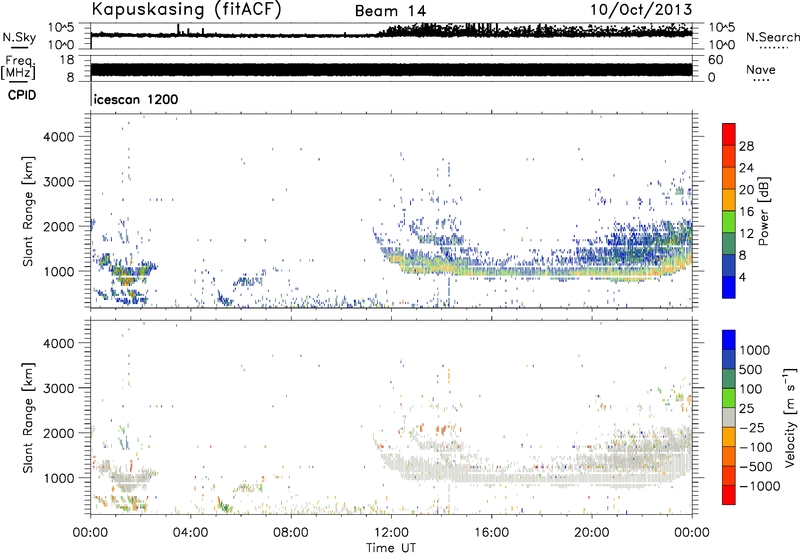Image resolution: width=800 pixels, height=554 pixels.
Task: Click the 'Nave' legend label
Action: tap(761, 69)
